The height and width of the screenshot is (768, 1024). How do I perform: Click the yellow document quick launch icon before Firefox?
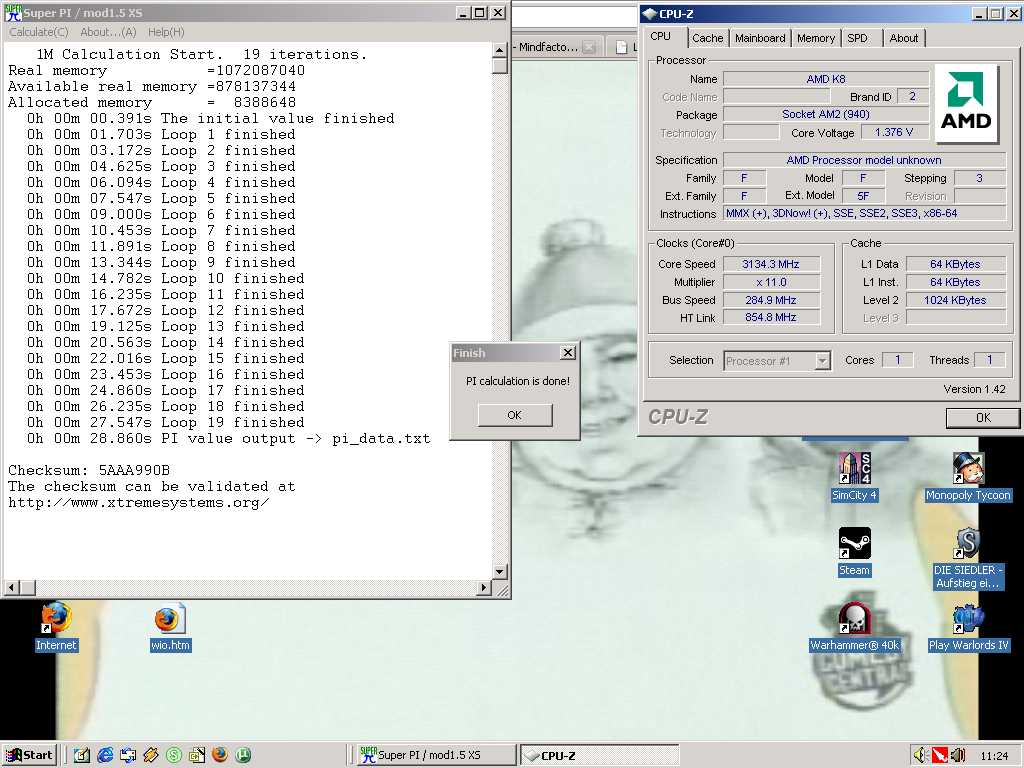(197, 755)
